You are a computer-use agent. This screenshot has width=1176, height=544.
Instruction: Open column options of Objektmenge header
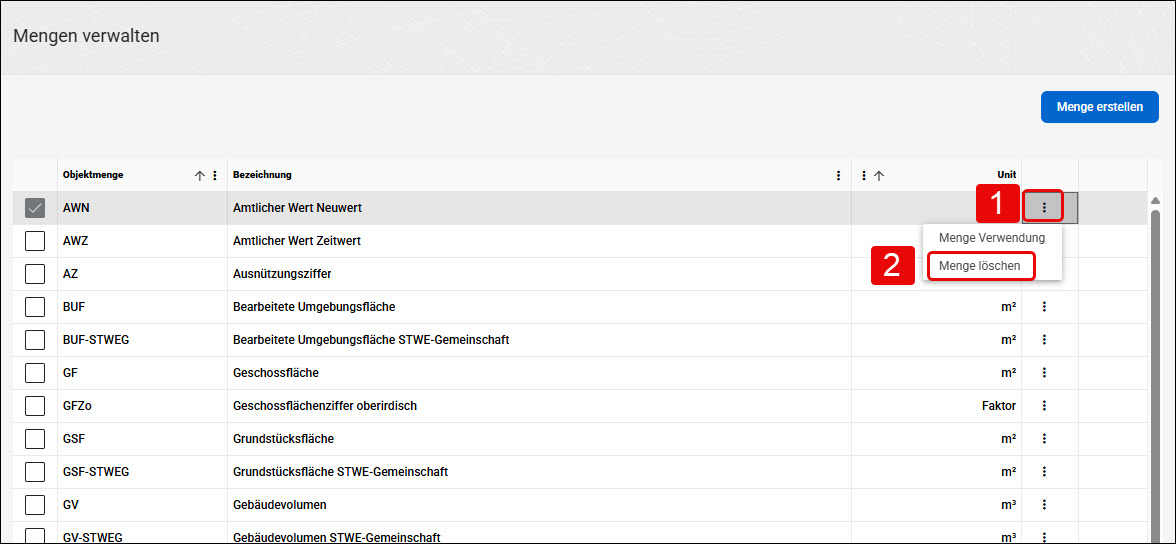(x=215, y=176)
